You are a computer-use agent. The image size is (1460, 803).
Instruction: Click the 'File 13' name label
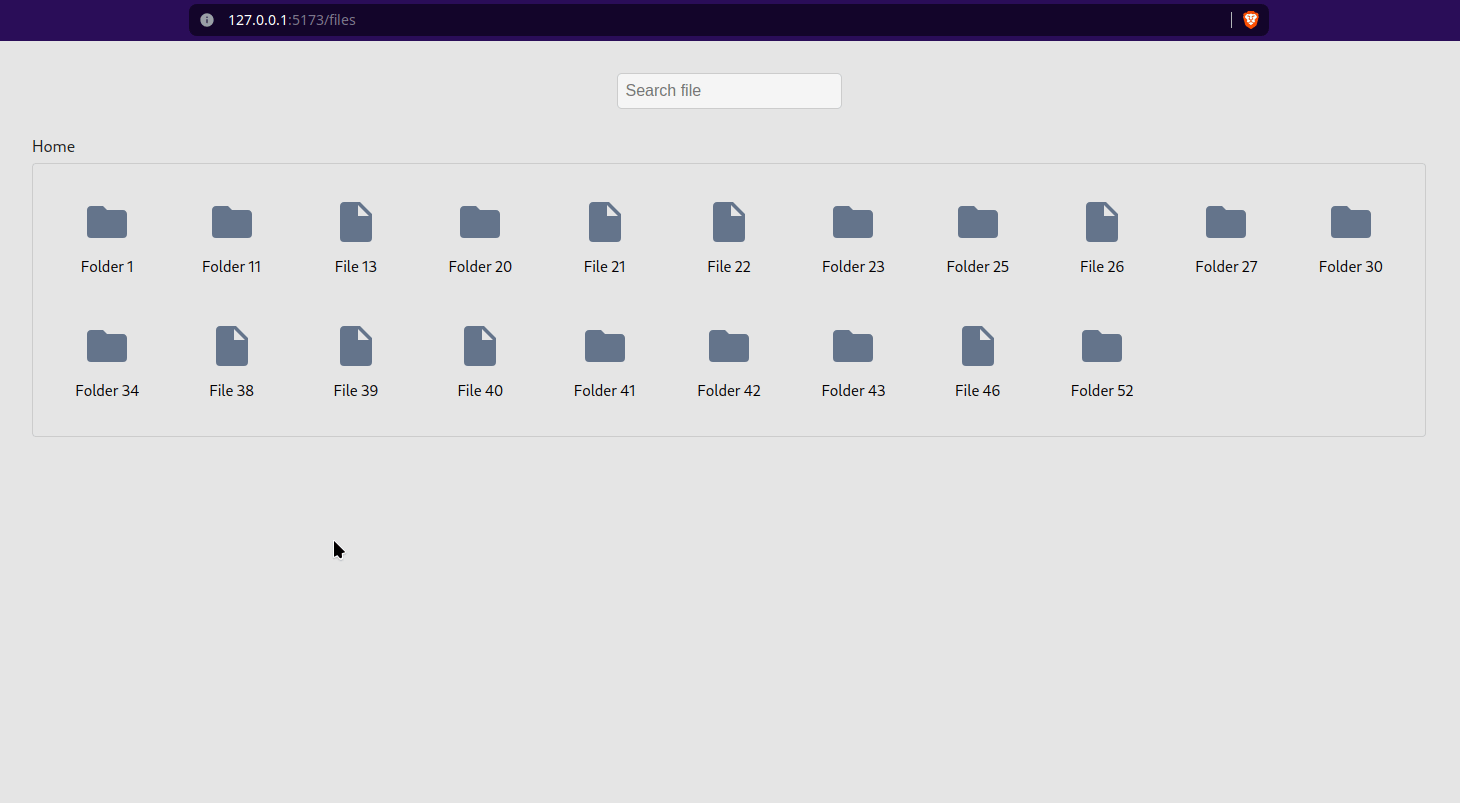356,267
